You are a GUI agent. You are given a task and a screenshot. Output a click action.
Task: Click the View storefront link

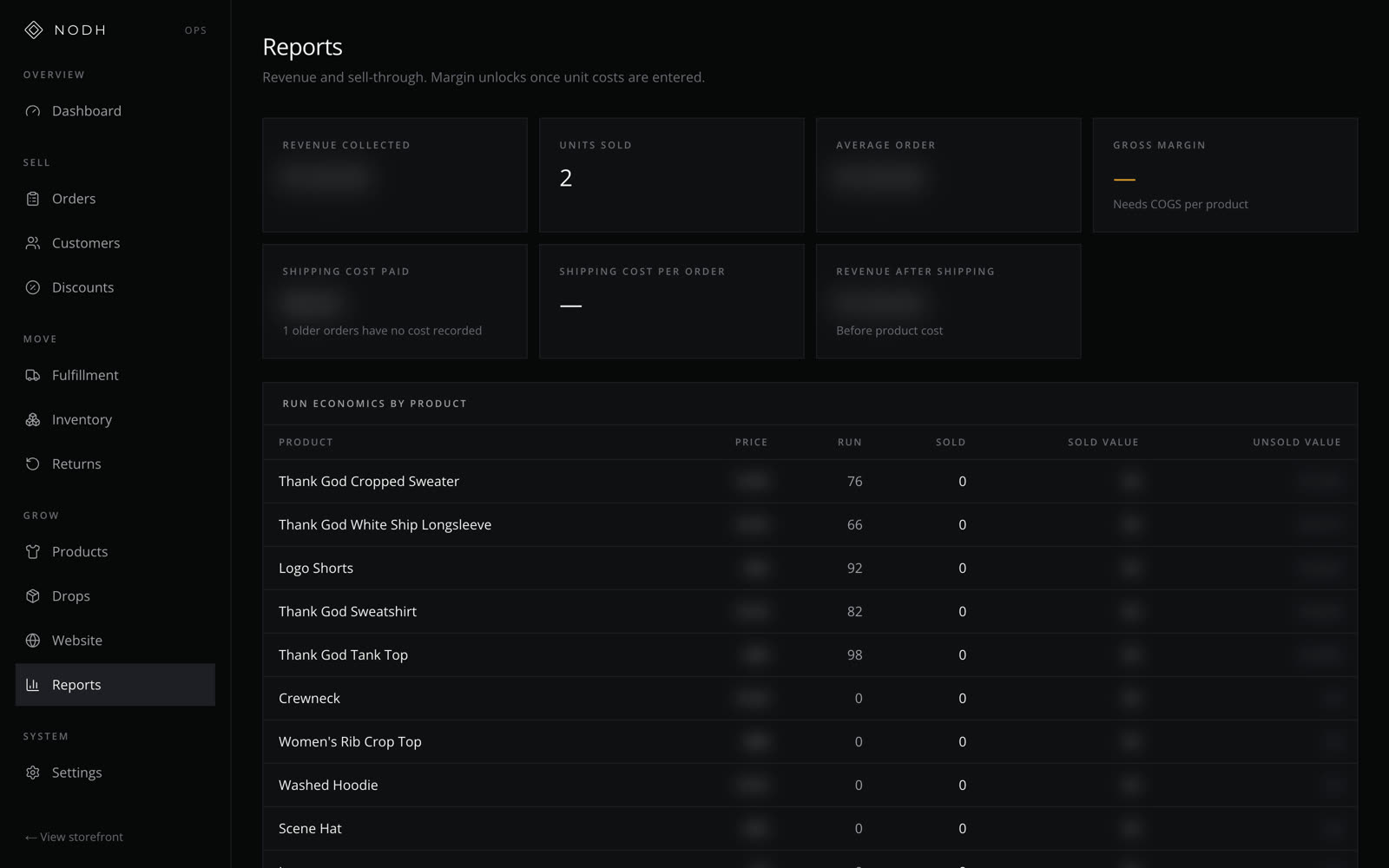[74, 837]
